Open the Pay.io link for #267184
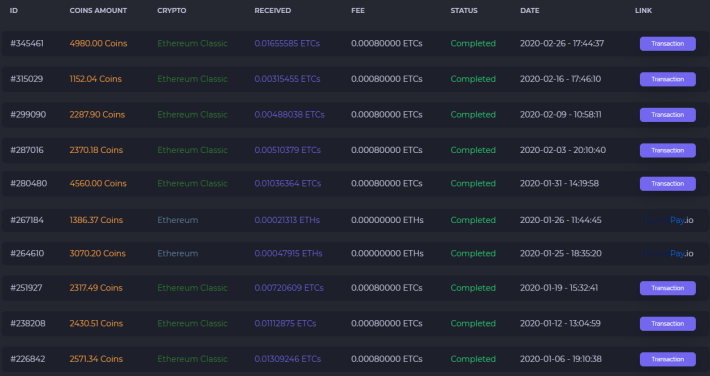The width and height of the screenshot is (710, 376). pyautogui.click(x=668, y=220)
